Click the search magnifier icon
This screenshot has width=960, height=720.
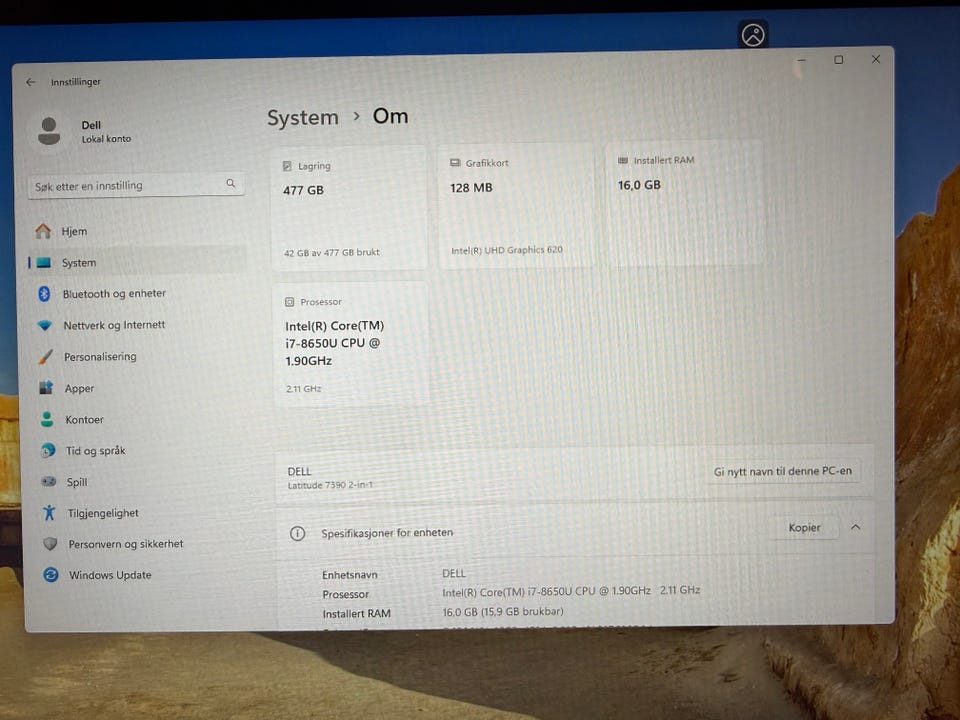click(231, 183)
